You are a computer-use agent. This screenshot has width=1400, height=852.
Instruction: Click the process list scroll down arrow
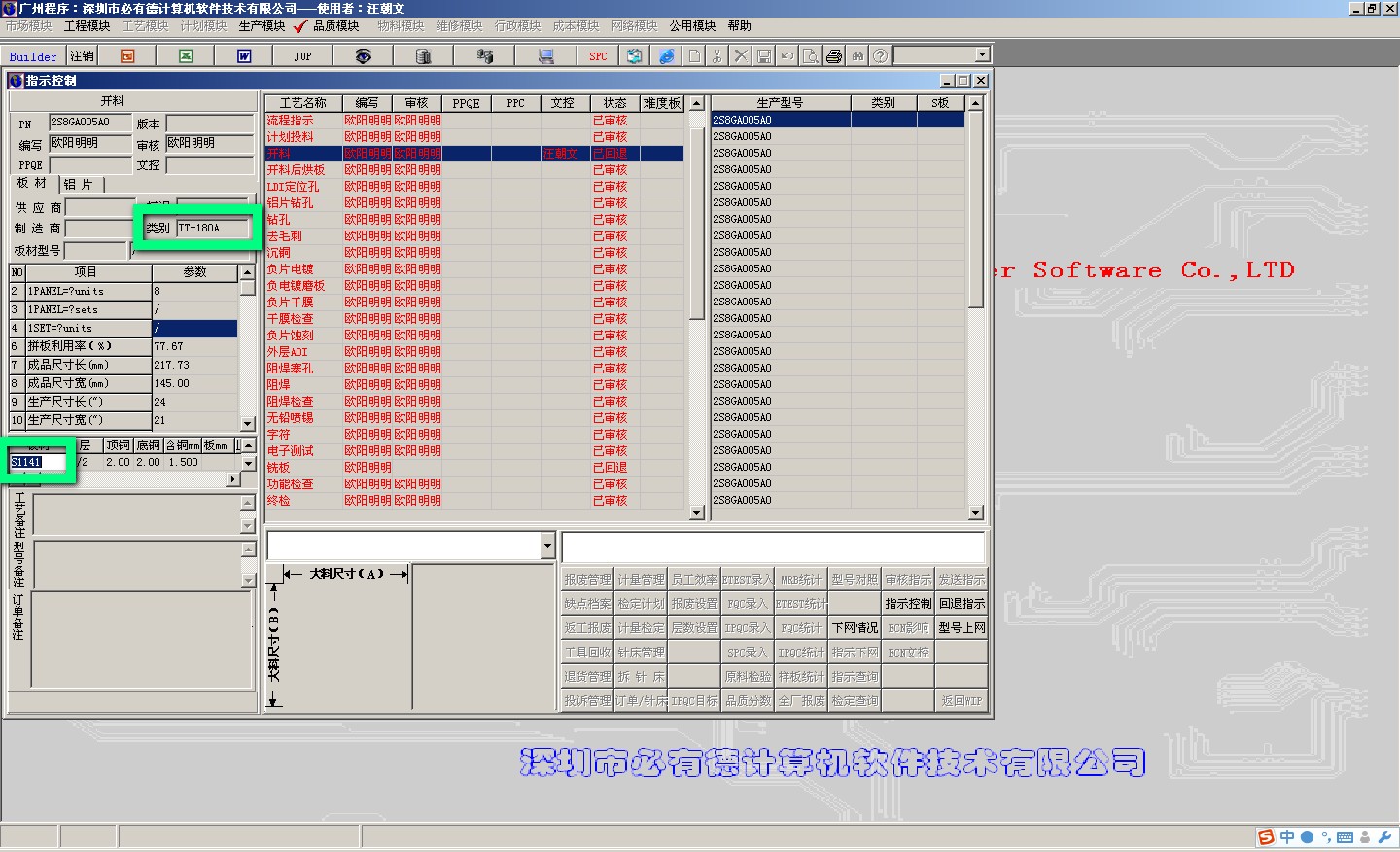[x=696, y=513]
